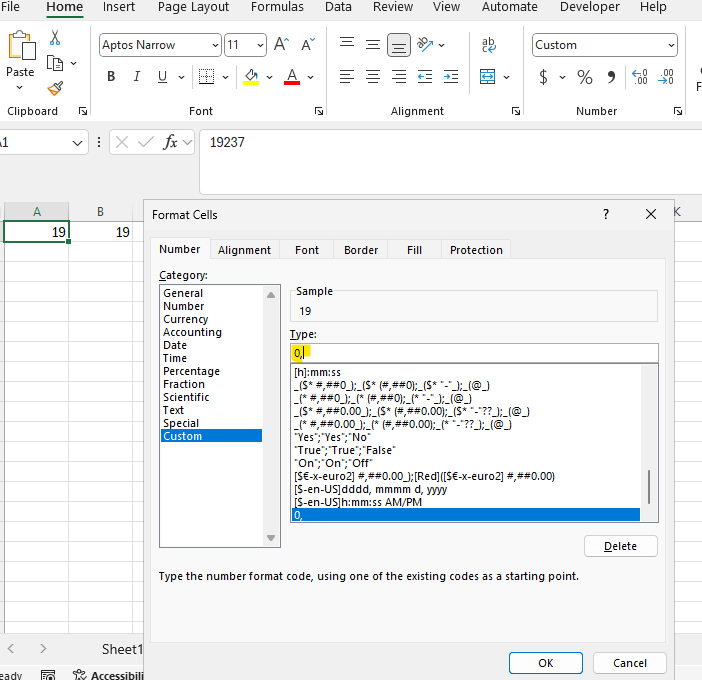This screenshot has height=680, width=702.
Task: Open the Formulas ribbon tab
Action: coord(277,7)
